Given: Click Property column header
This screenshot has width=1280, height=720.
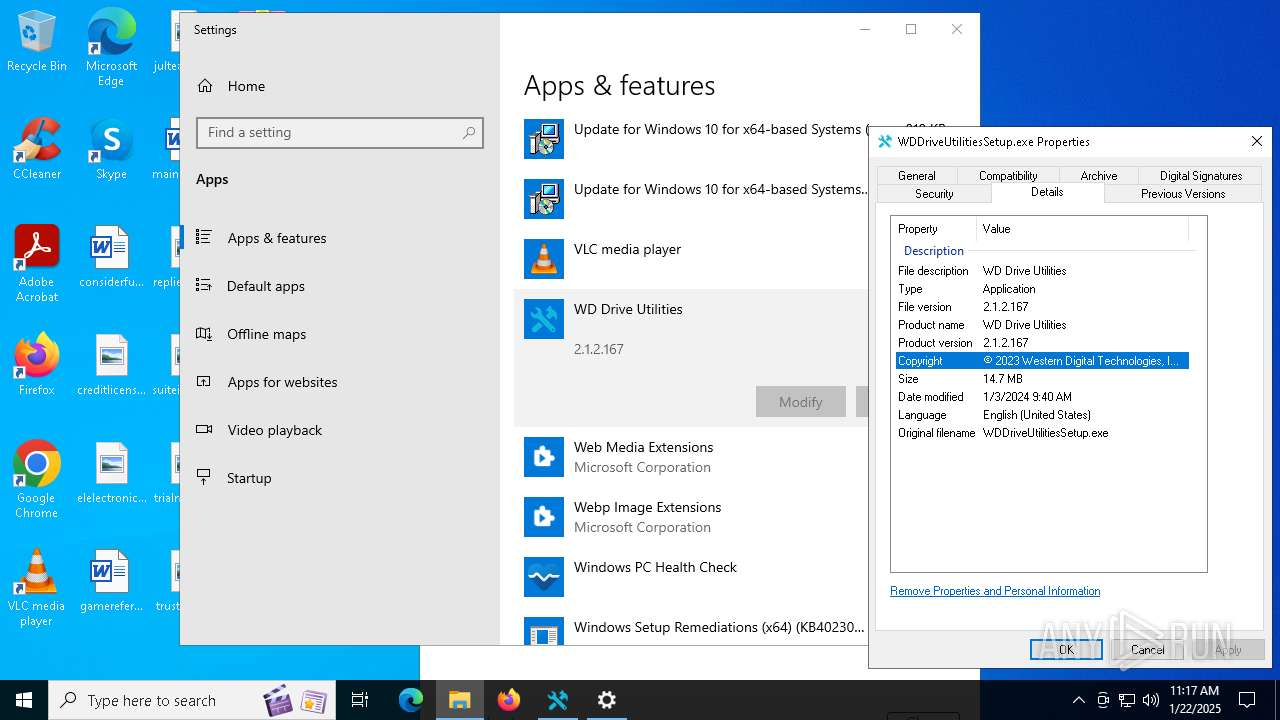Looking at the screenshot, I should pyautogui.click(x=935, y=229).
